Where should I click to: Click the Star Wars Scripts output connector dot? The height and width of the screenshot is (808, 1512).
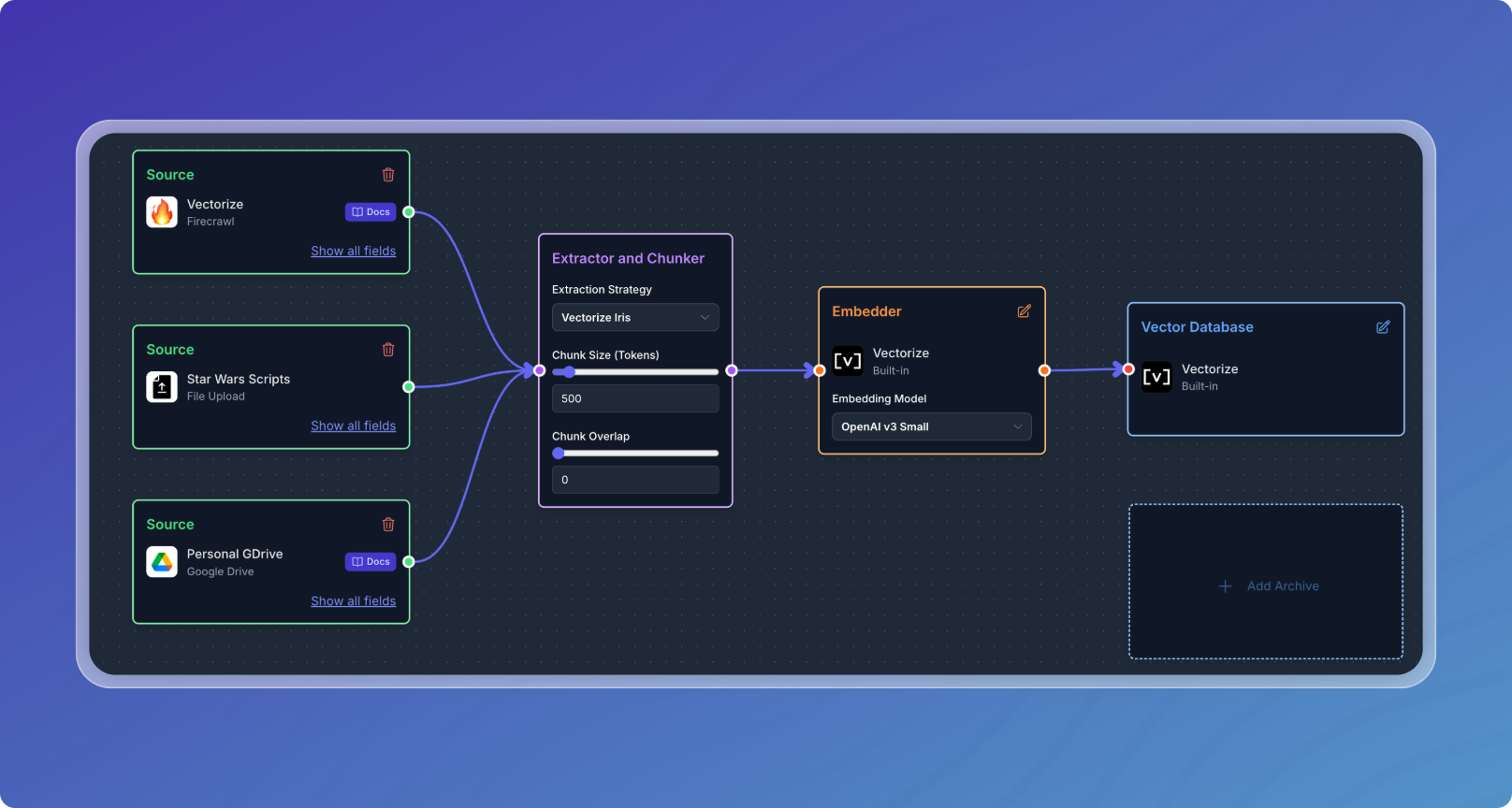pos(409,387)
